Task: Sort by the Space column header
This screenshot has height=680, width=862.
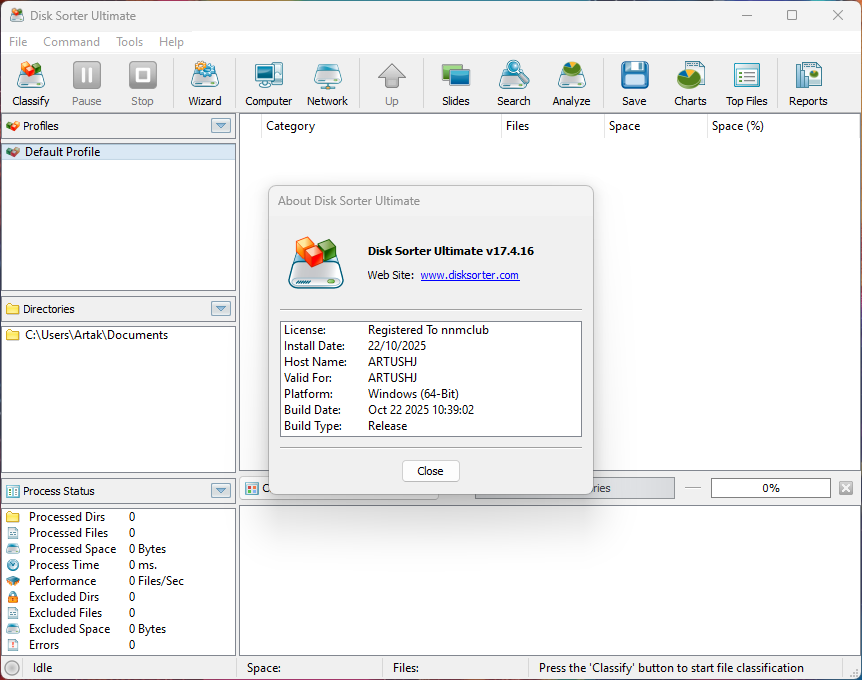Action: [x=655, y=126]
